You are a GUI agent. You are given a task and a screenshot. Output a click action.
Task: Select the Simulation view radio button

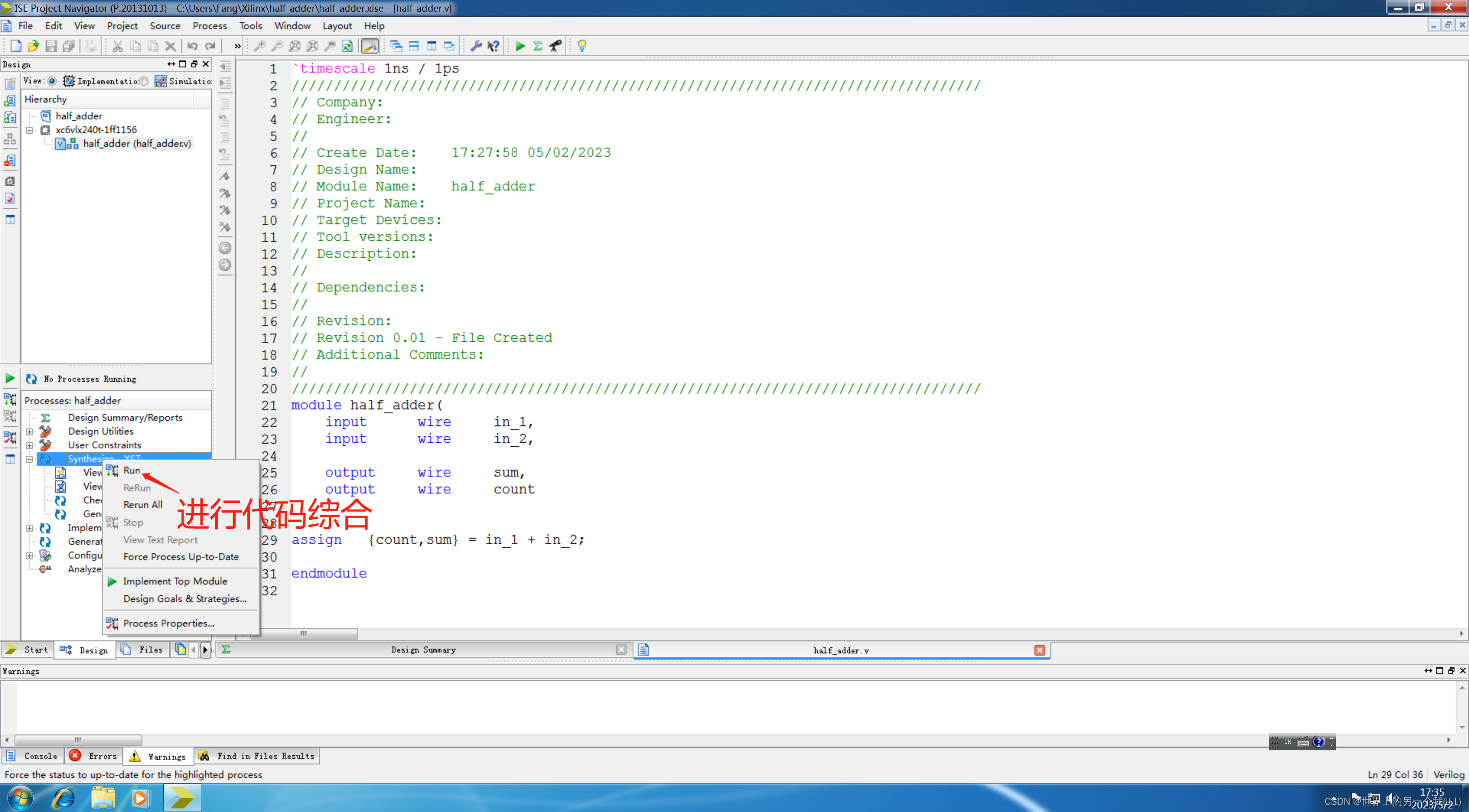(144, 81)
